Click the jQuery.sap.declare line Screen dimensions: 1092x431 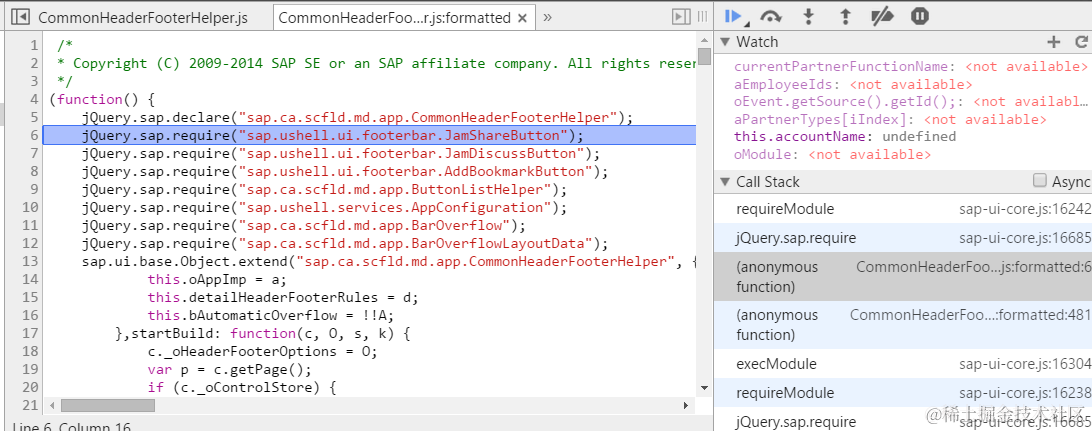pyautogui.click(x=357, y=117)
